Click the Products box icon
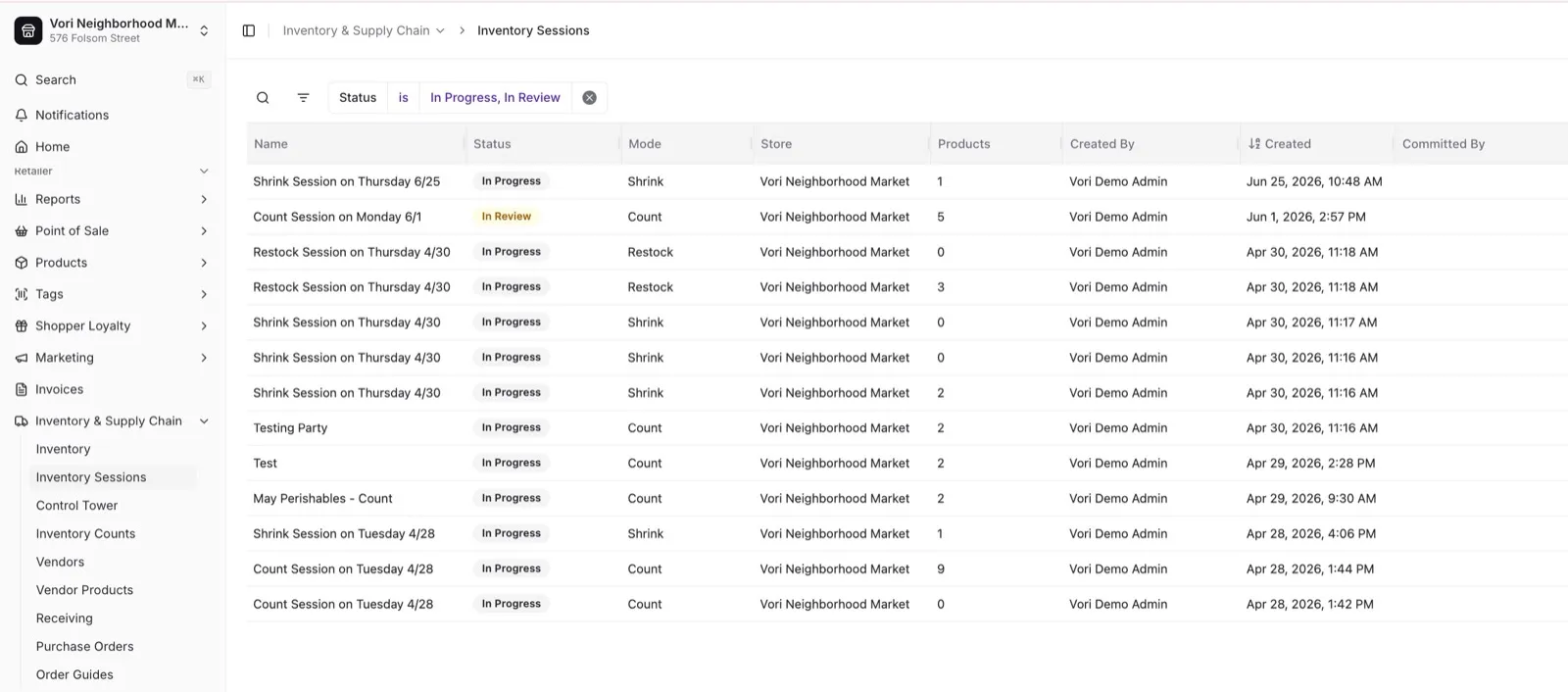Image resolution: width=1568 pixels, height=692 pixels. 22,263
